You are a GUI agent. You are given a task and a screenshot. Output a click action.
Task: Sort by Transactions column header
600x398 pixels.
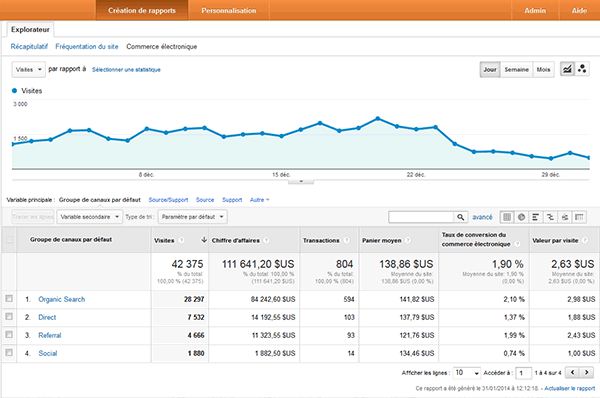(x=321, y=240)
